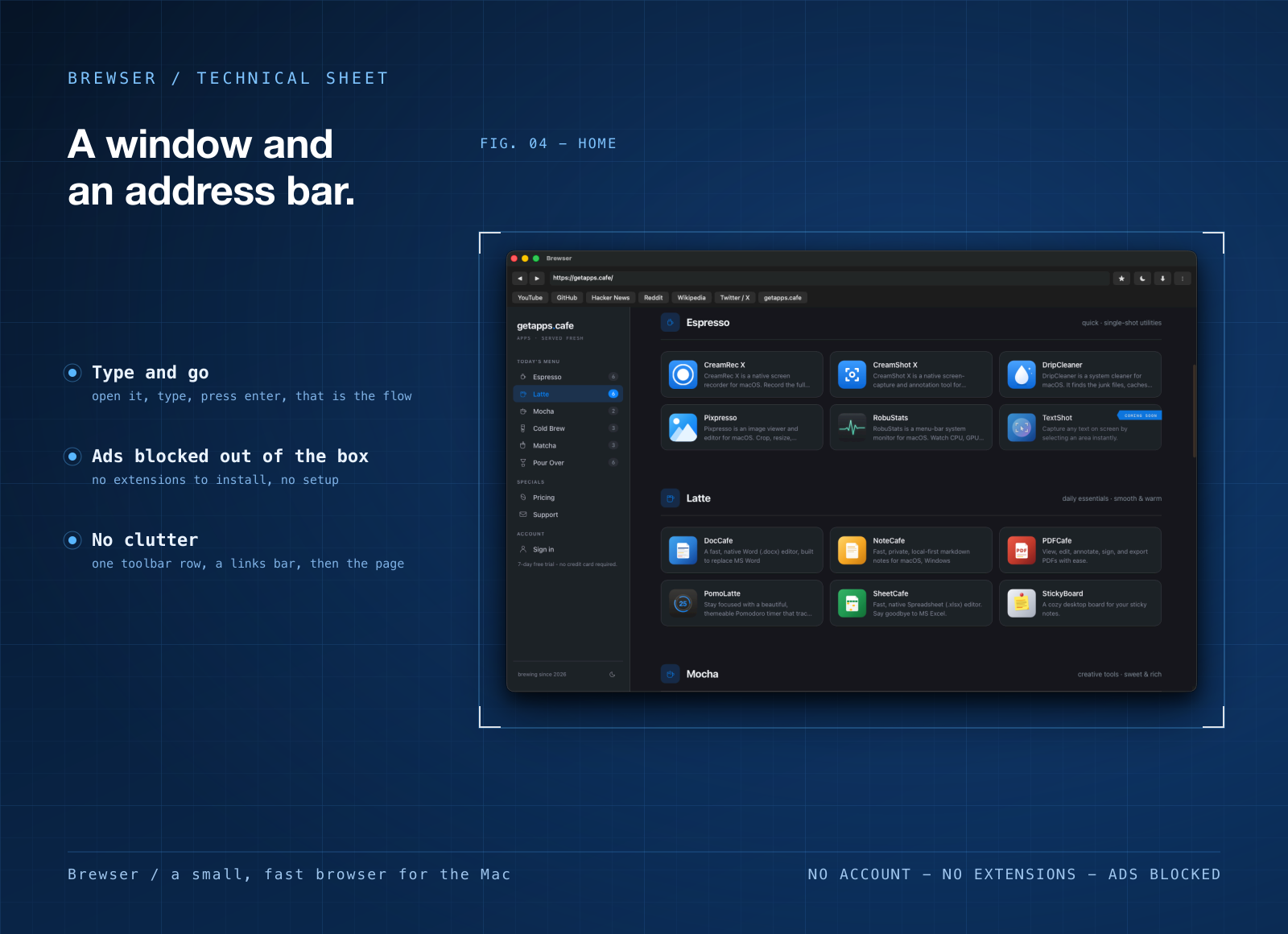Open the Hacker News bookmark
Image resolution: width=1288 pixels, height=934 pixels.
click(x=610, y=298)
